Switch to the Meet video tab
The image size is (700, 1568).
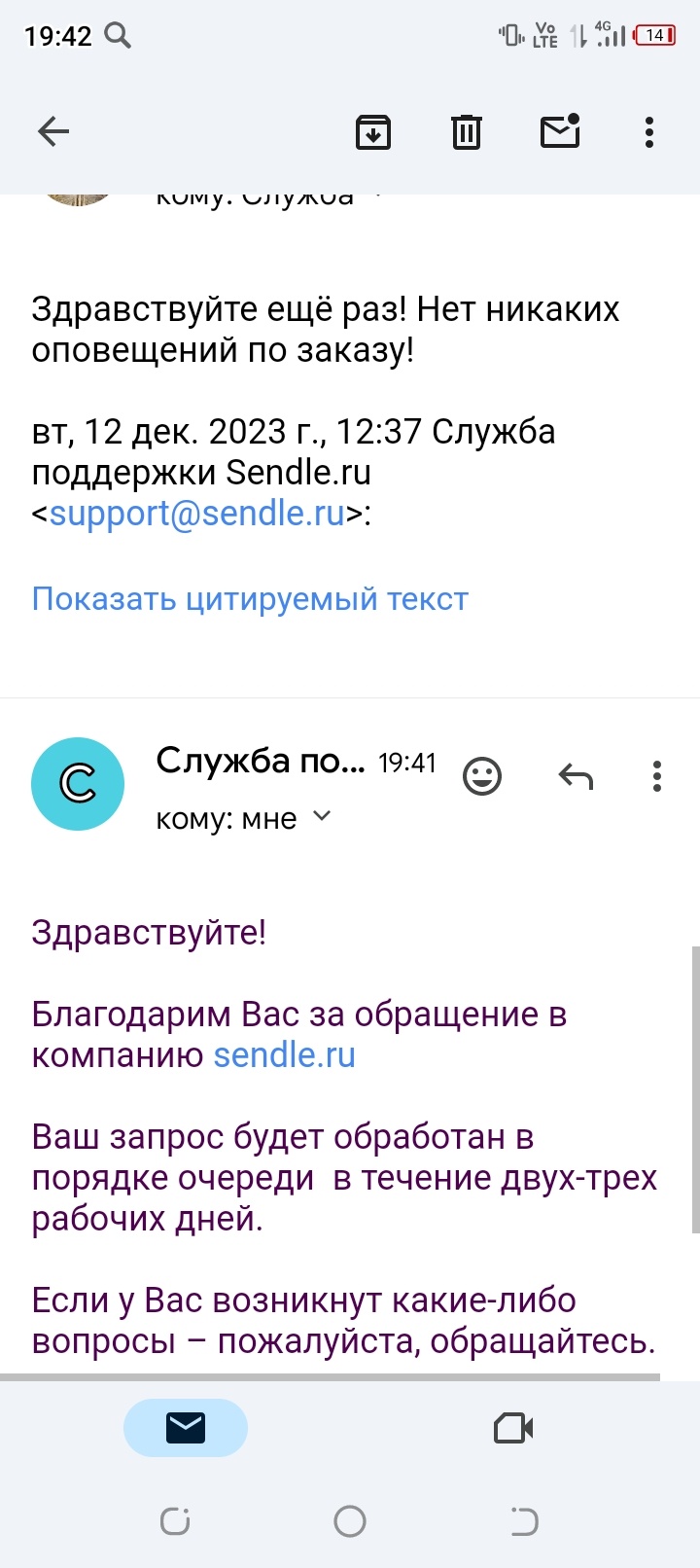tap(513, 1427)
